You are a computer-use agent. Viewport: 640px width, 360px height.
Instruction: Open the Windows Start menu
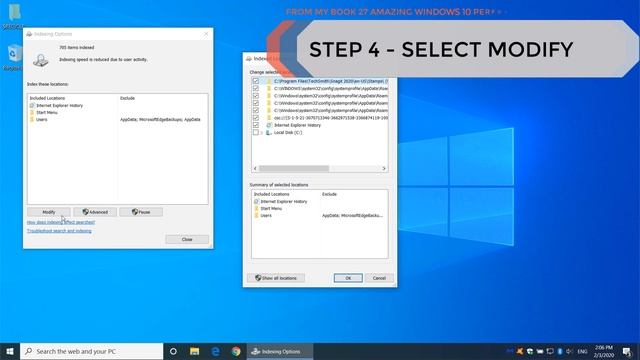tap(10, 351)
